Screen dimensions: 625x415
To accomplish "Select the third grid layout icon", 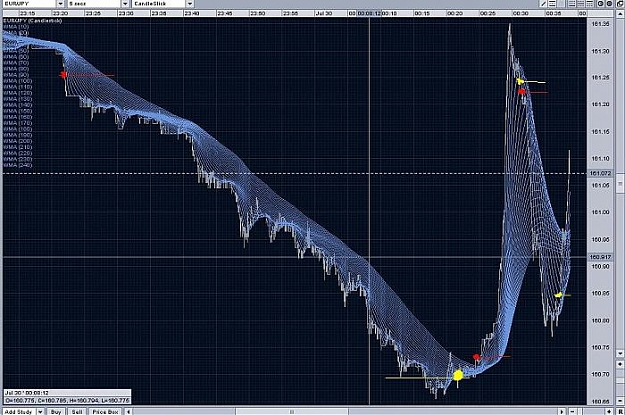I will pos(590,4).
